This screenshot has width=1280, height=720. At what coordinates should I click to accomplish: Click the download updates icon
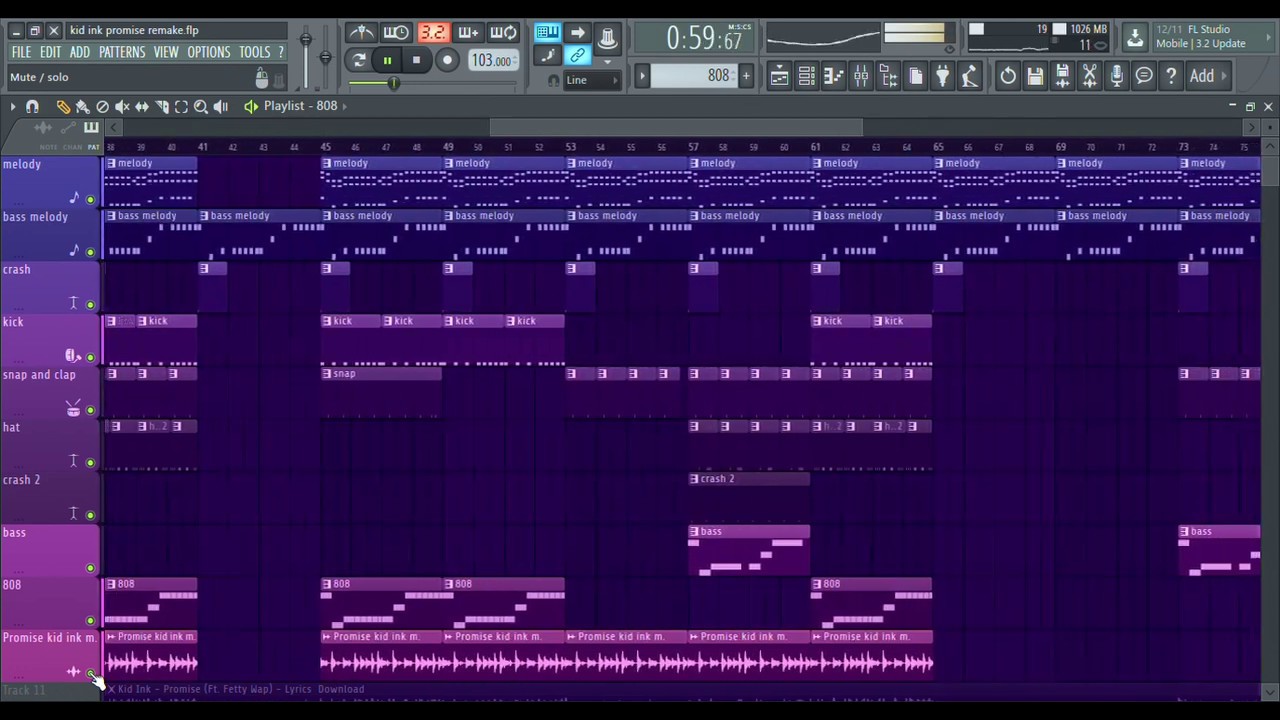click(1134, 37)
